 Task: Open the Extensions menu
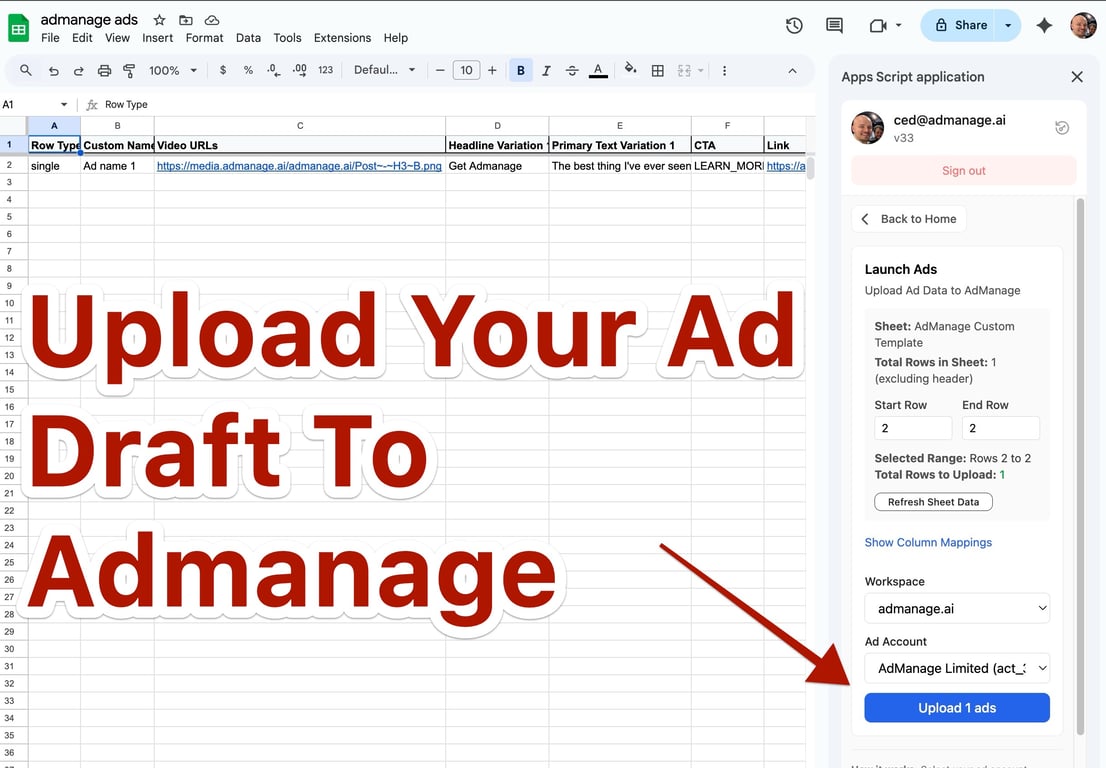(342, 38)
